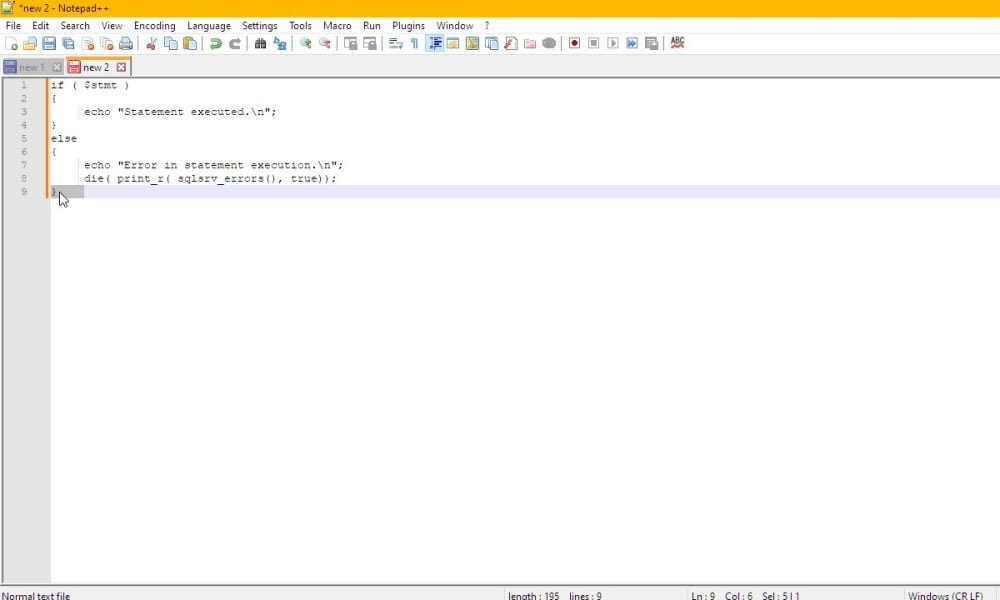Open the Run menu

click(x=372, y=26)
